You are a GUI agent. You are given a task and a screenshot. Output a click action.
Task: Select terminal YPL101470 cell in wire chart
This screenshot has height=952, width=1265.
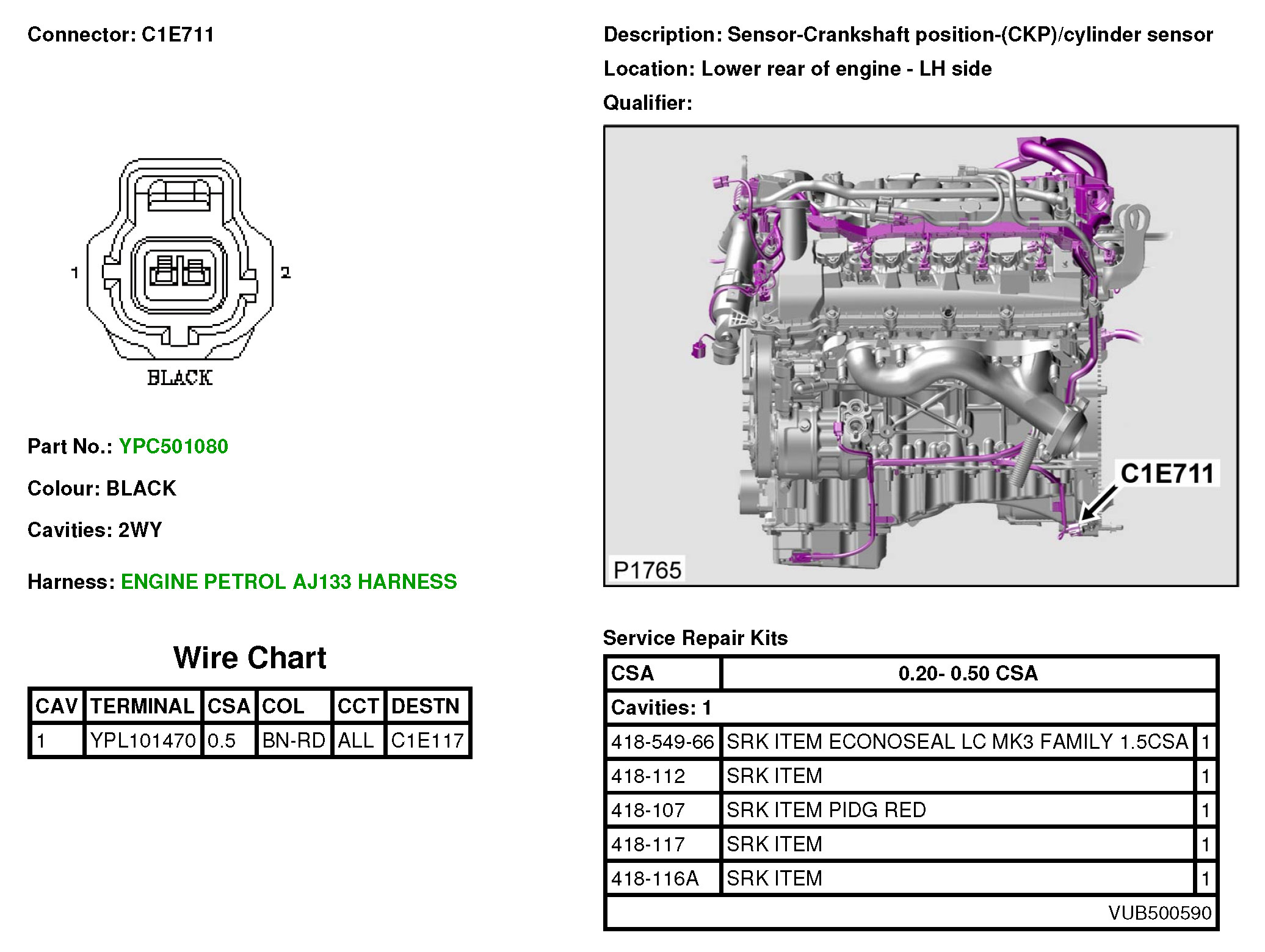143,741
